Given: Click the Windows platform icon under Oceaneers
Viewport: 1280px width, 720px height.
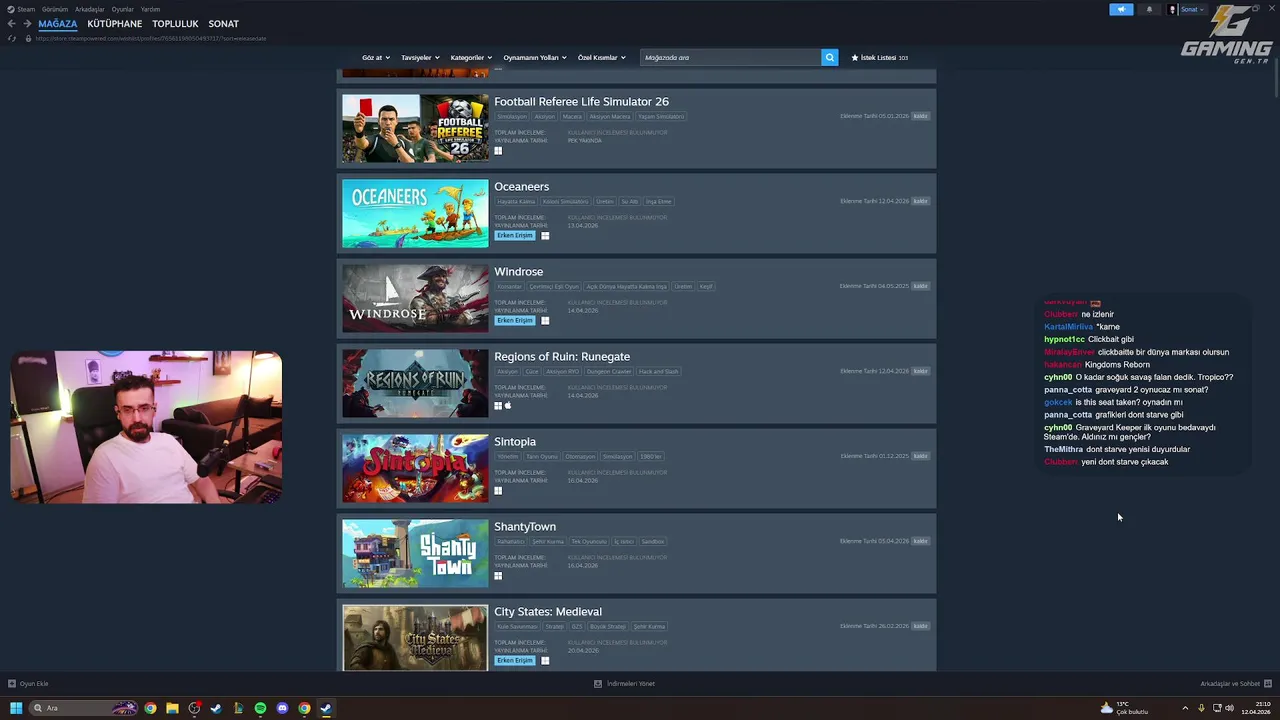Looking at the screenshot, I should point(545,236).
